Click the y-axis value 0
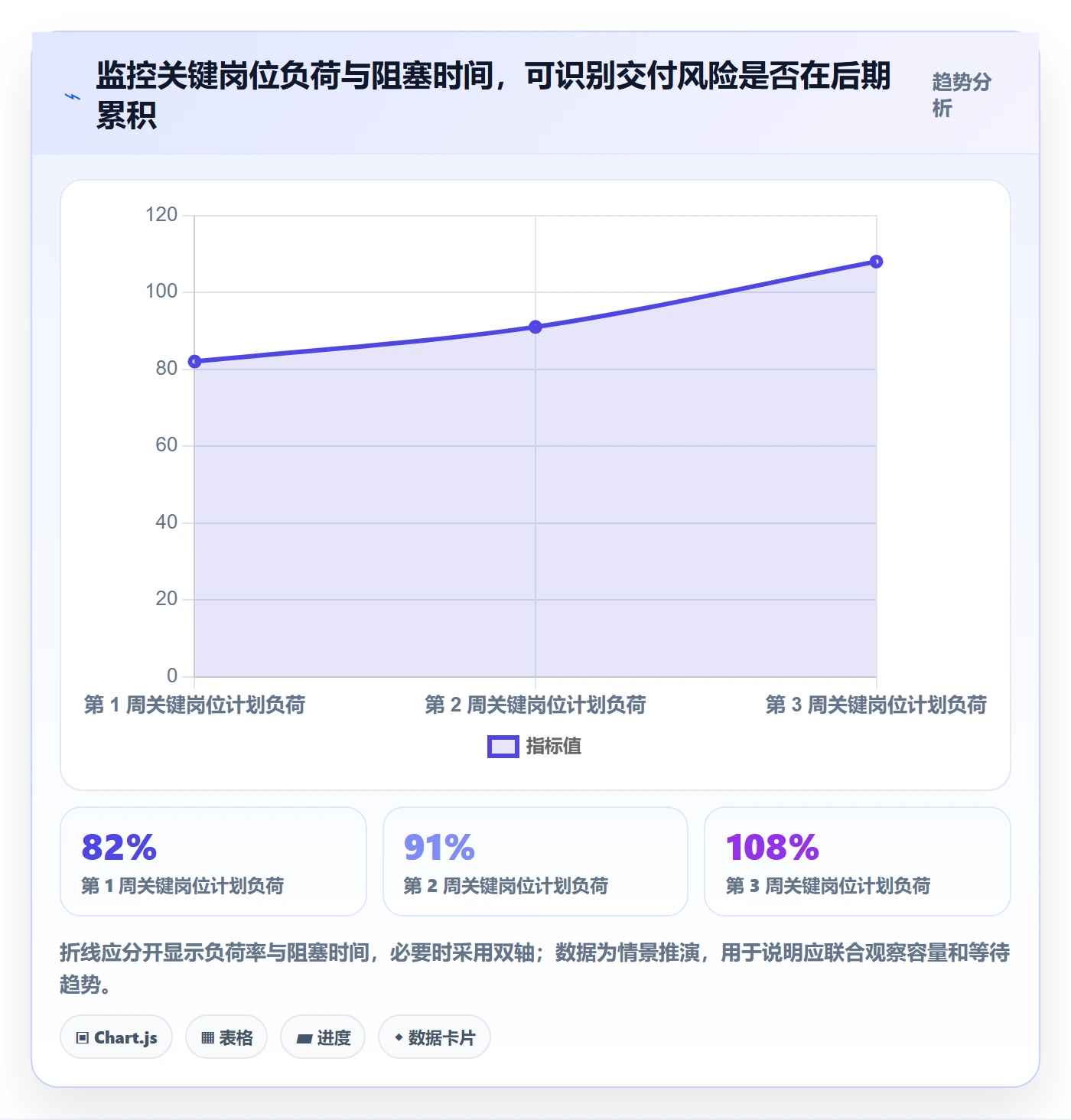The width and height of the screenshot is (1071, 1120). click(x=172, y=676)
